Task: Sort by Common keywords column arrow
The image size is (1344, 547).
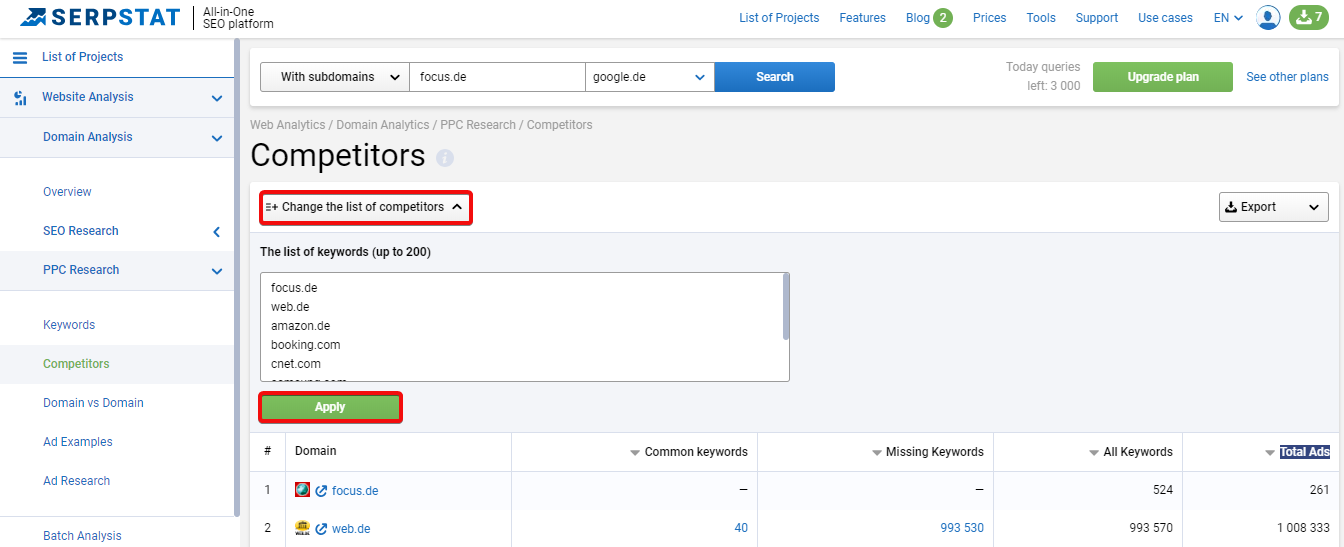Action: click(x=635, y=453)
